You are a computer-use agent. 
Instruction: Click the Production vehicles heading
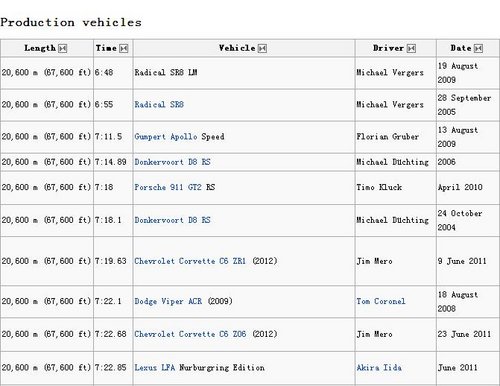[x=71, y=23]
